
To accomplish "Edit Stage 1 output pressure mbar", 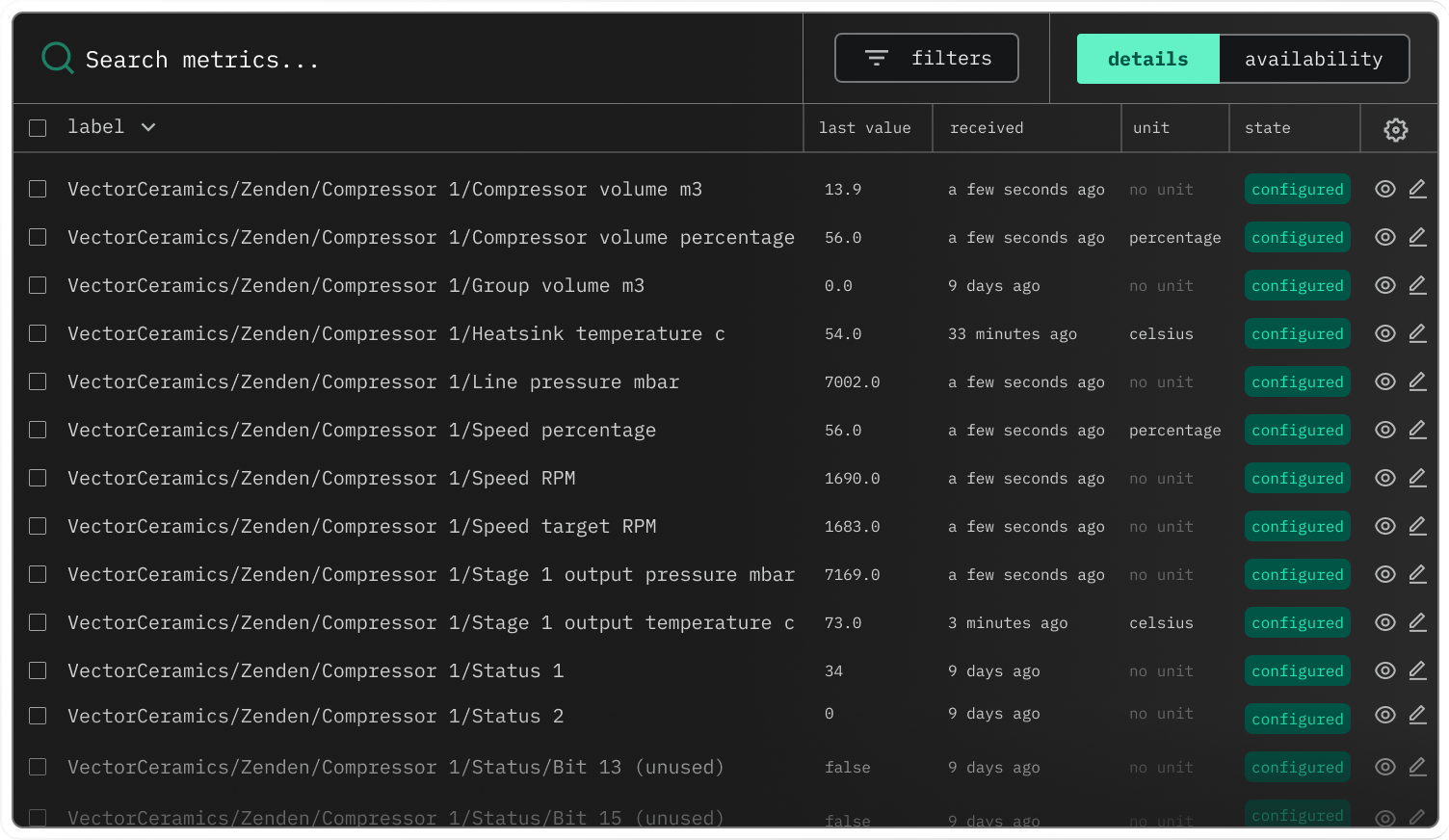I will pos(1417,574).
